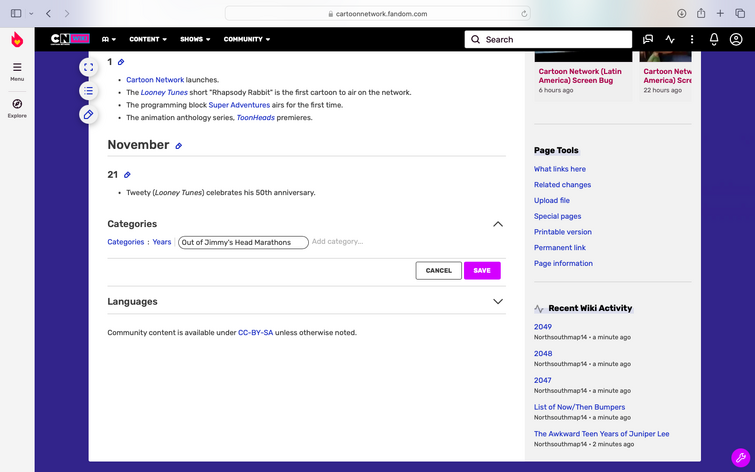Open the table of contents list icon
This screenshot has height=472, width=755.
tap(89, 91)
